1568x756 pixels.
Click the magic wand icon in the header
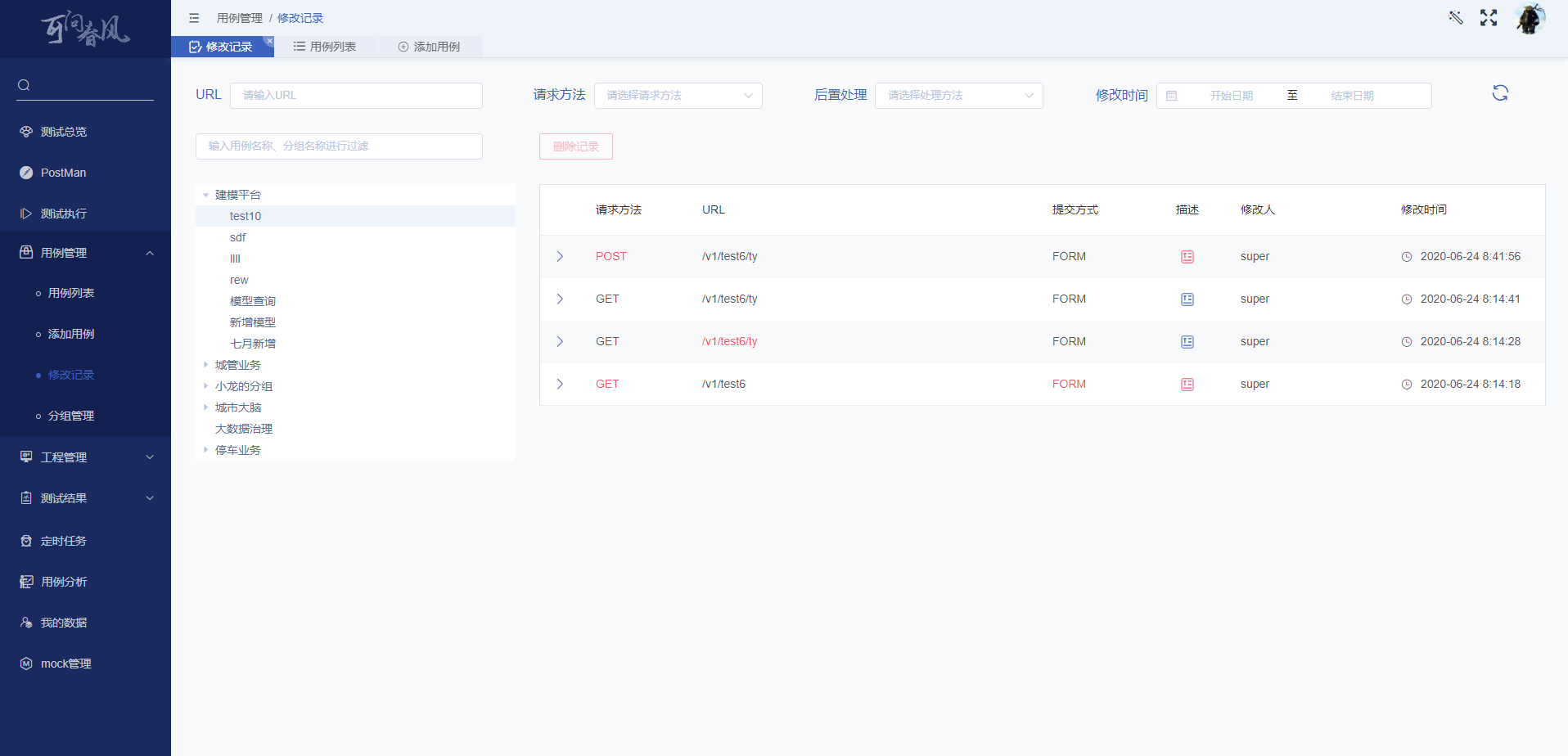(x=1456, y=17)
